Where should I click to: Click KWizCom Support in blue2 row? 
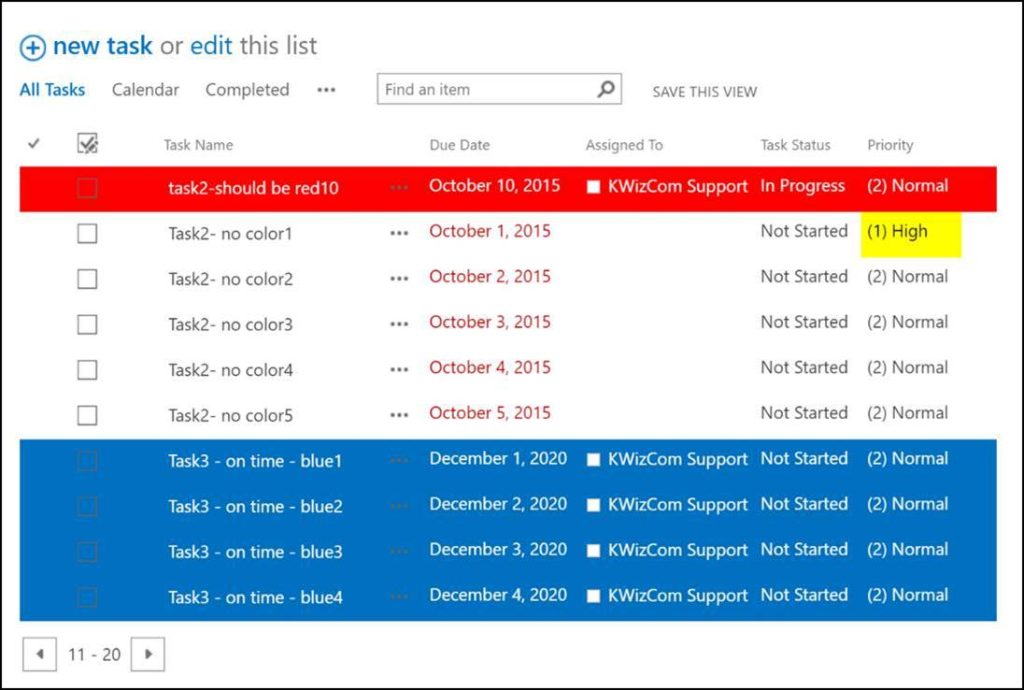[677, 505]
